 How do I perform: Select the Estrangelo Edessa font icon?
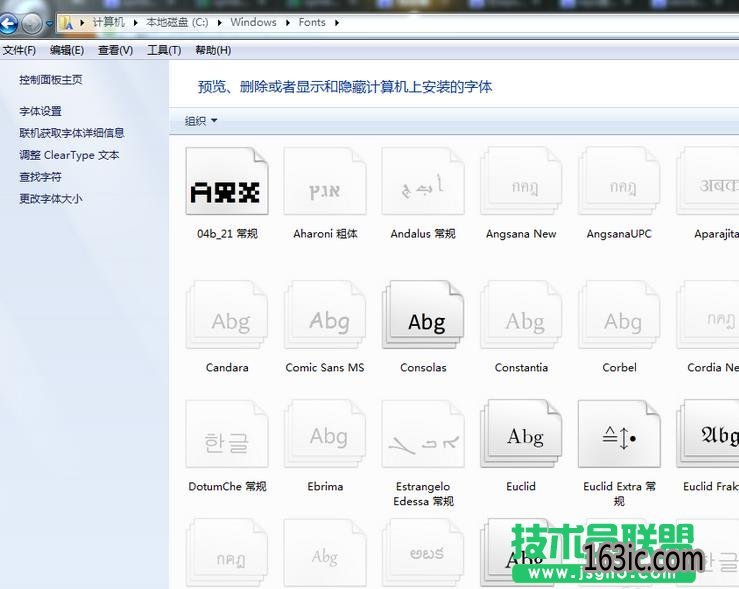[423, 436]
